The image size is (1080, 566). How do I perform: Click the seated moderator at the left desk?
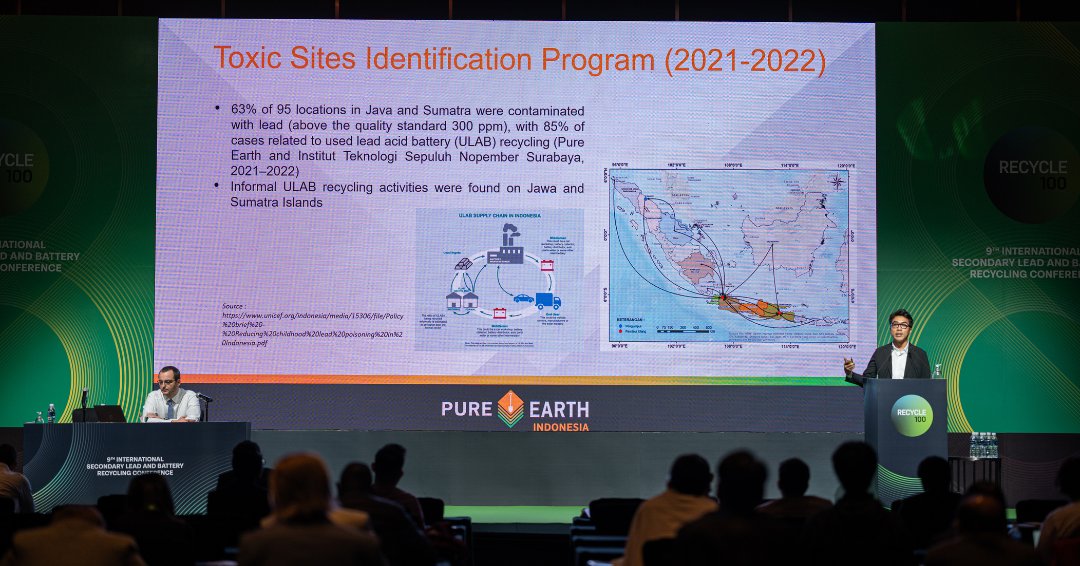pyautogui.click(x=171, y=395)
